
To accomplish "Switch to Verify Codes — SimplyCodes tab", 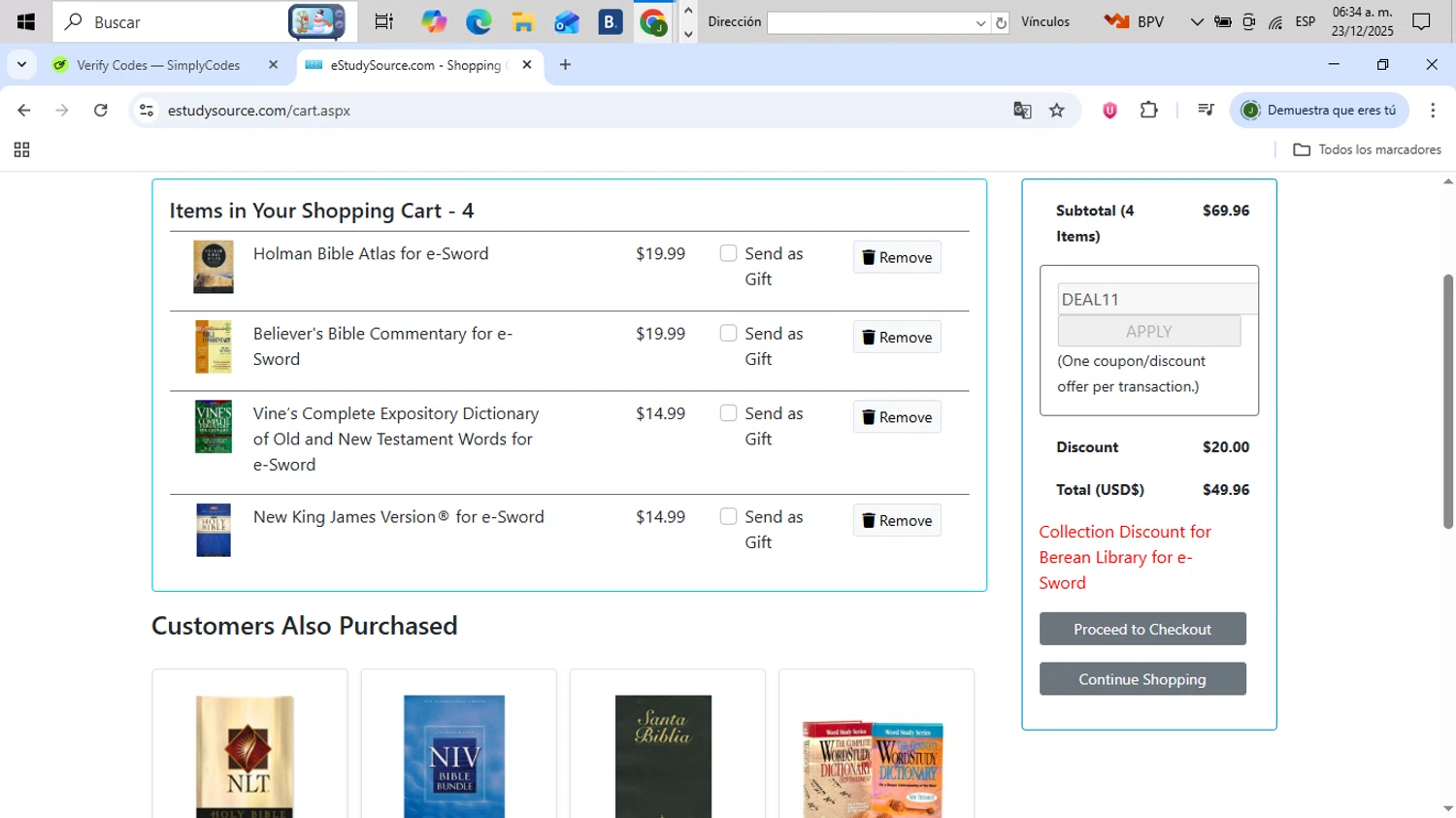I will pyautogui.click(x=158, y=65).
